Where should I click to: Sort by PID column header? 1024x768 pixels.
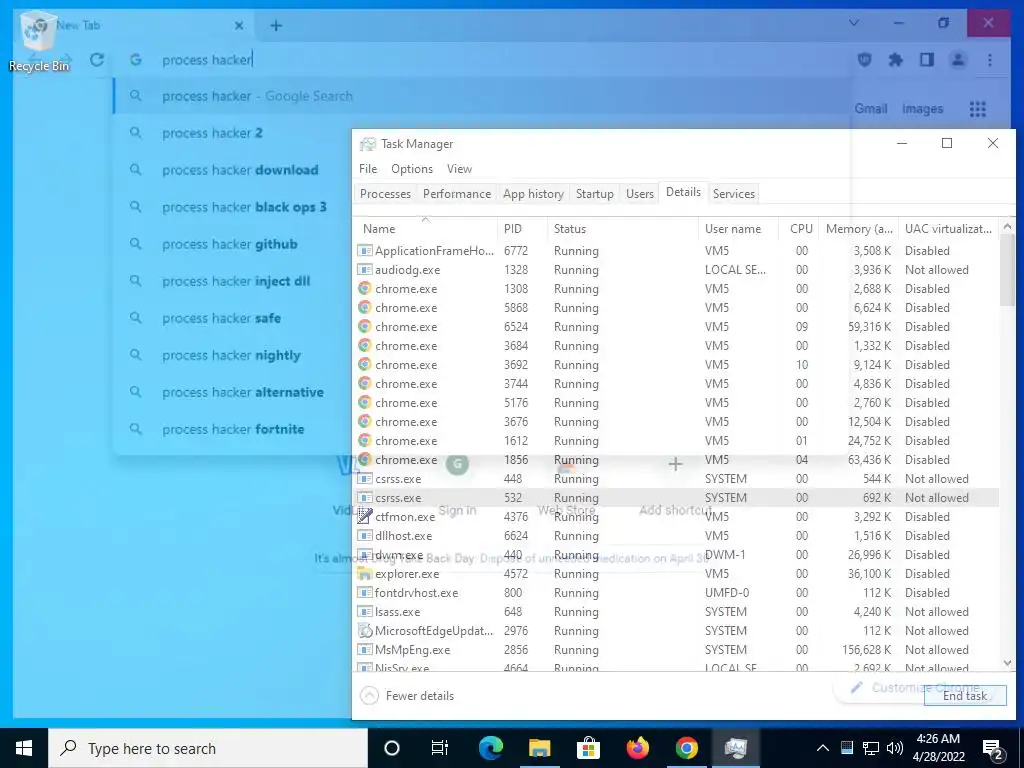tap(522, 229)
